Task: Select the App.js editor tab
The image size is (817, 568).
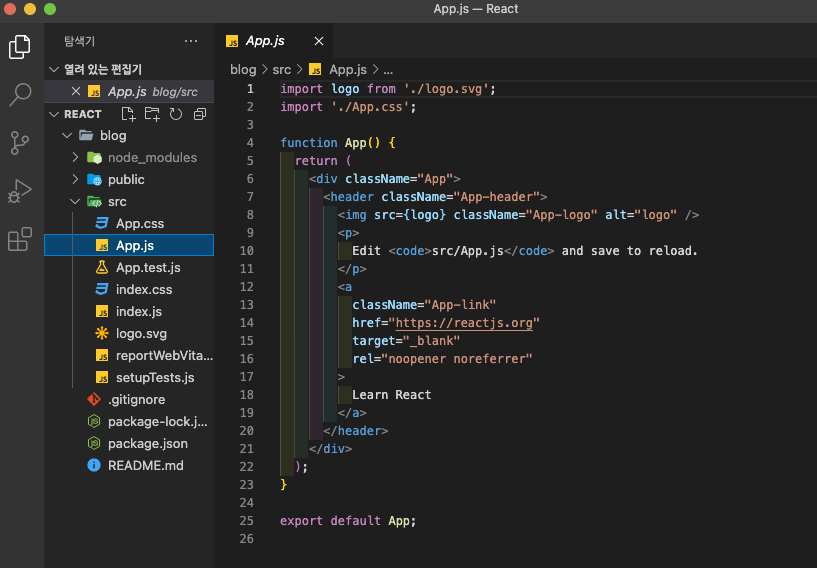Action: coord(273,41)
